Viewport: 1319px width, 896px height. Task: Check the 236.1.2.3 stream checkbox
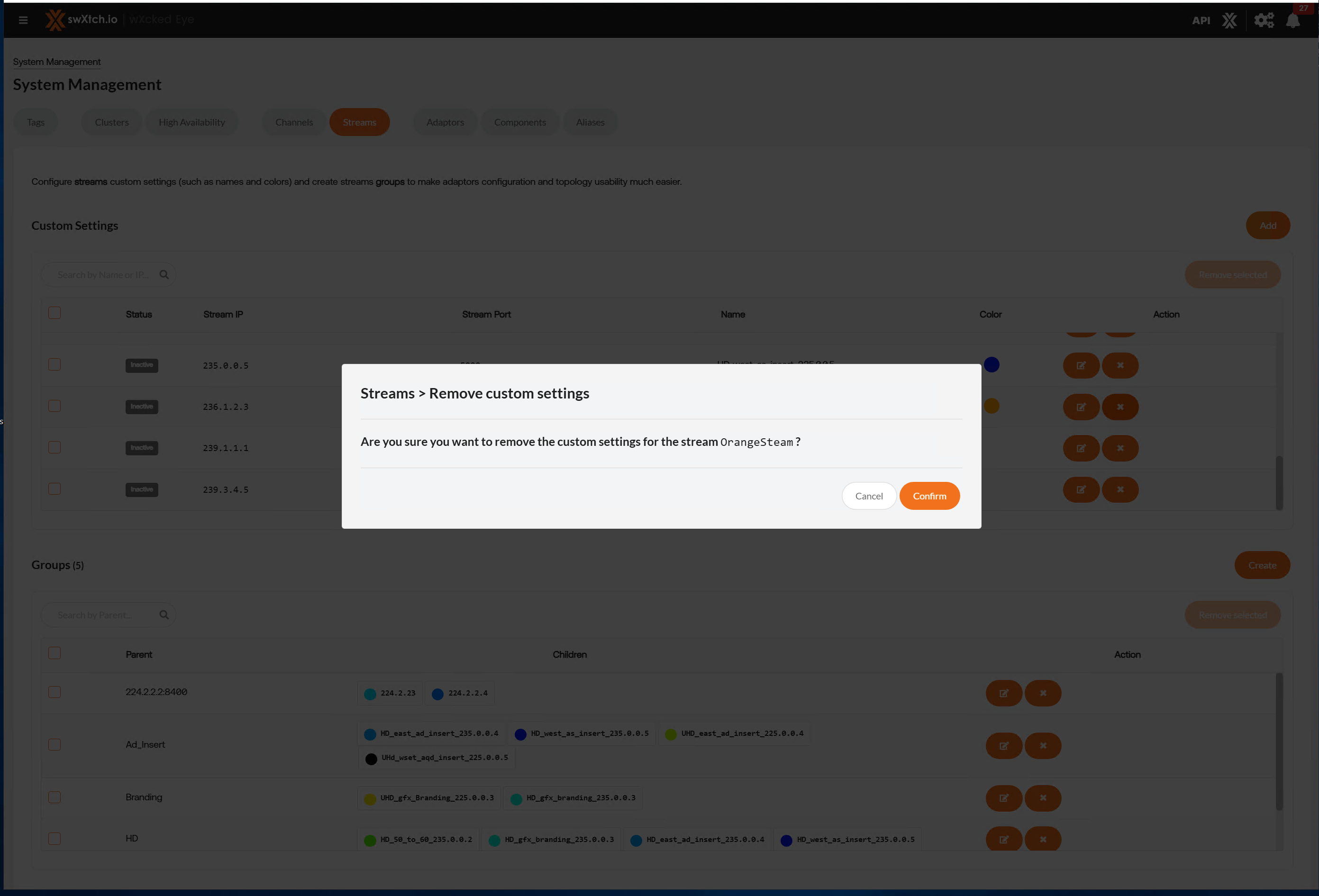tap(55, 406)
